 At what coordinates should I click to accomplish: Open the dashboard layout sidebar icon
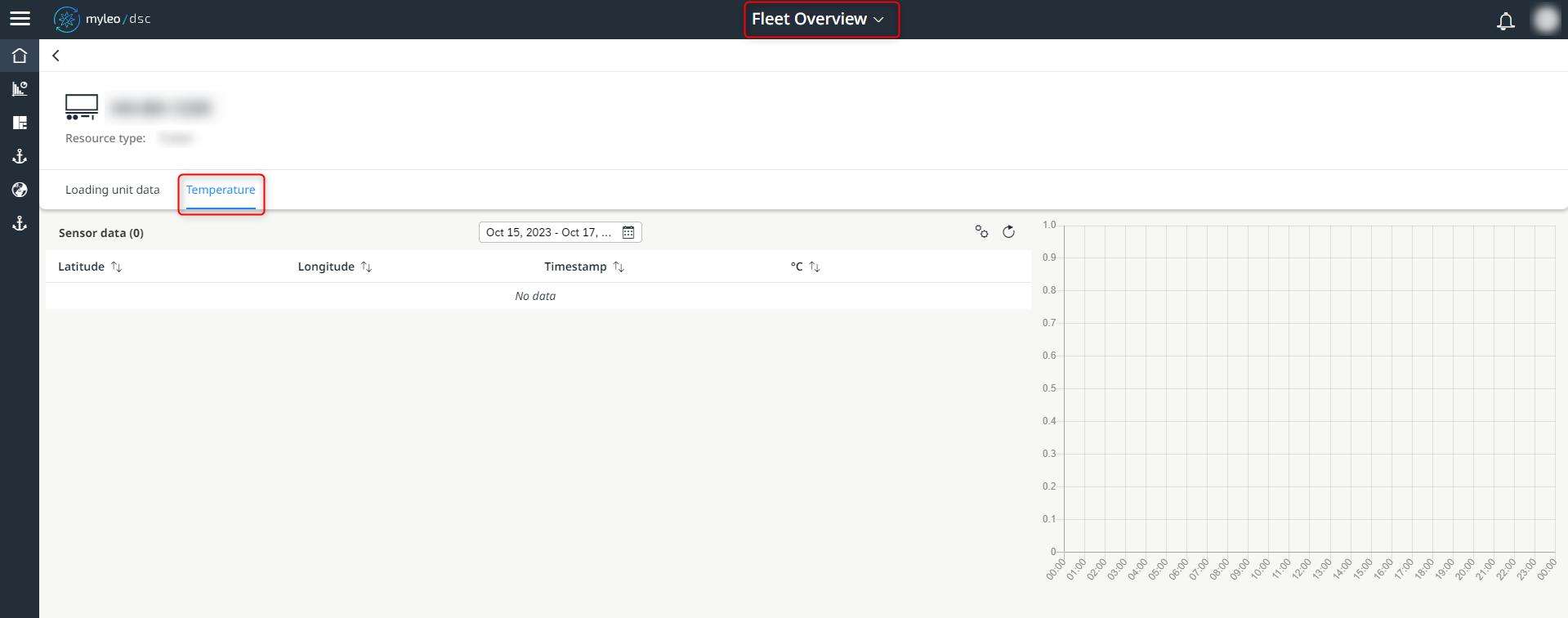tap(20, 123)
